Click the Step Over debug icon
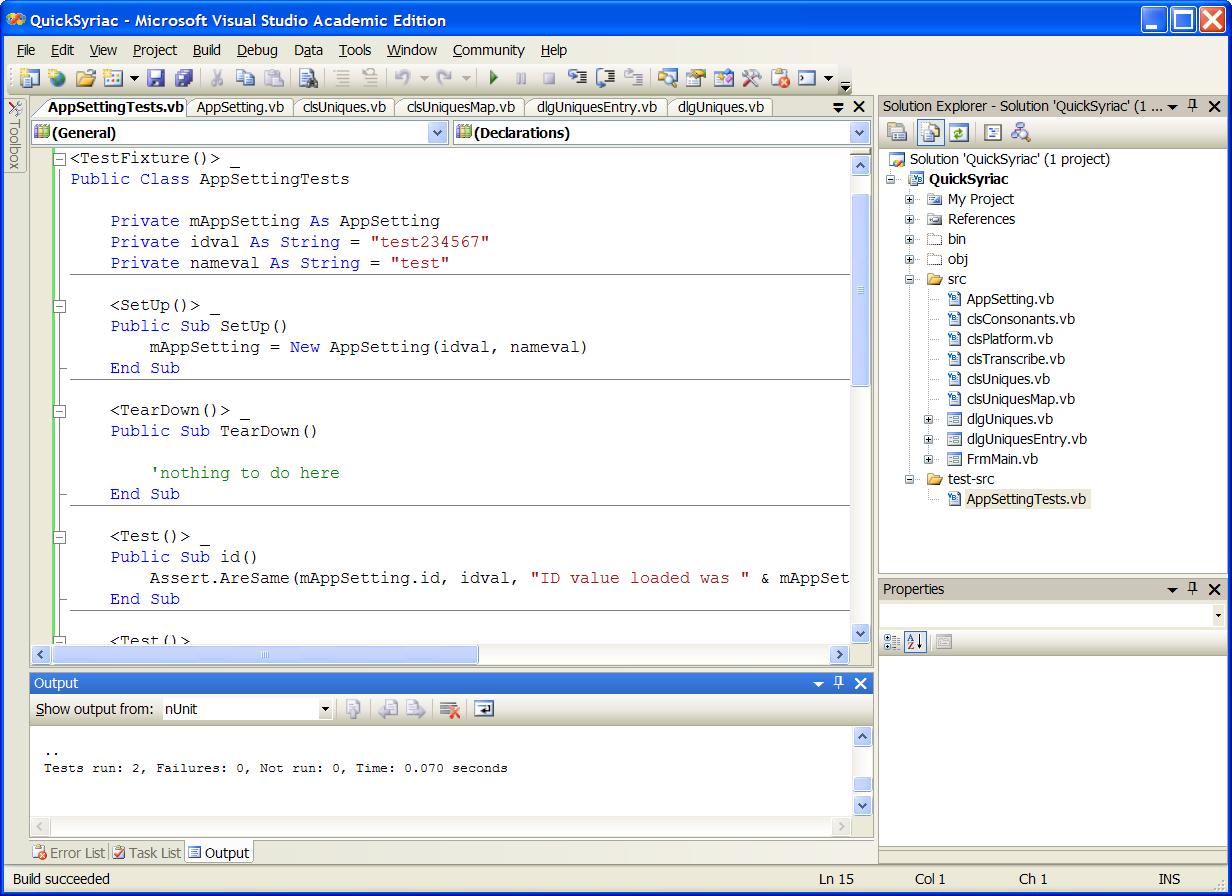Viewport: 1232px width, 896px height. click(x=605, y=78)
